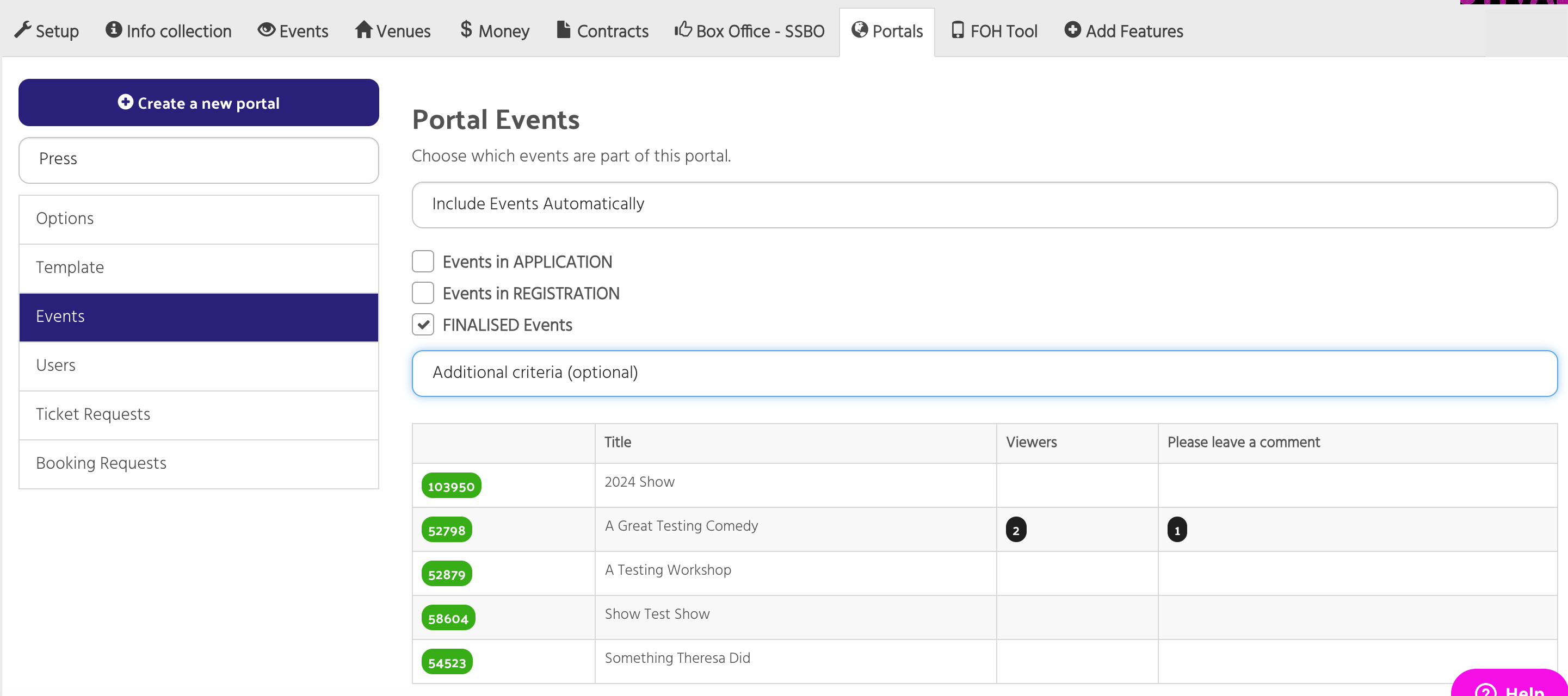Screen dimensions: 1568x696
Task: Click the wrench icon beside Setup
Action: click(22, 29)
